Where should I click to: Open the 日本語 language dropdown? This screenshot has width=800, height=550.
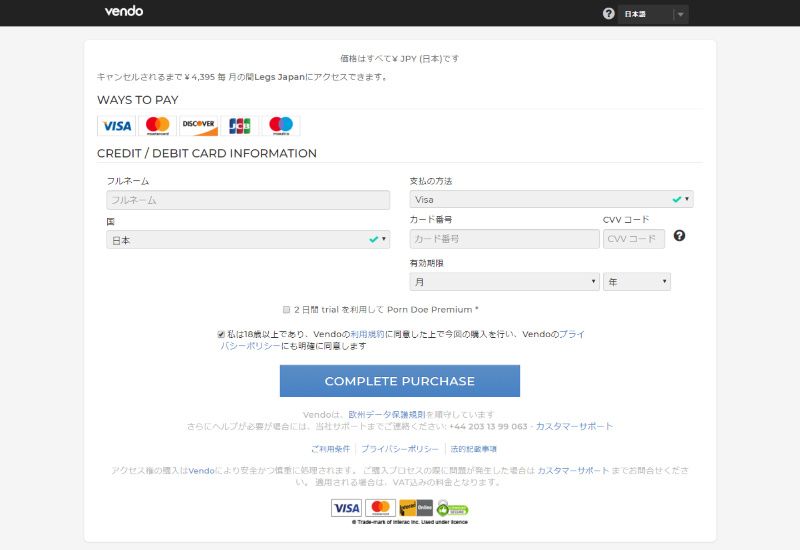point(653,14)
